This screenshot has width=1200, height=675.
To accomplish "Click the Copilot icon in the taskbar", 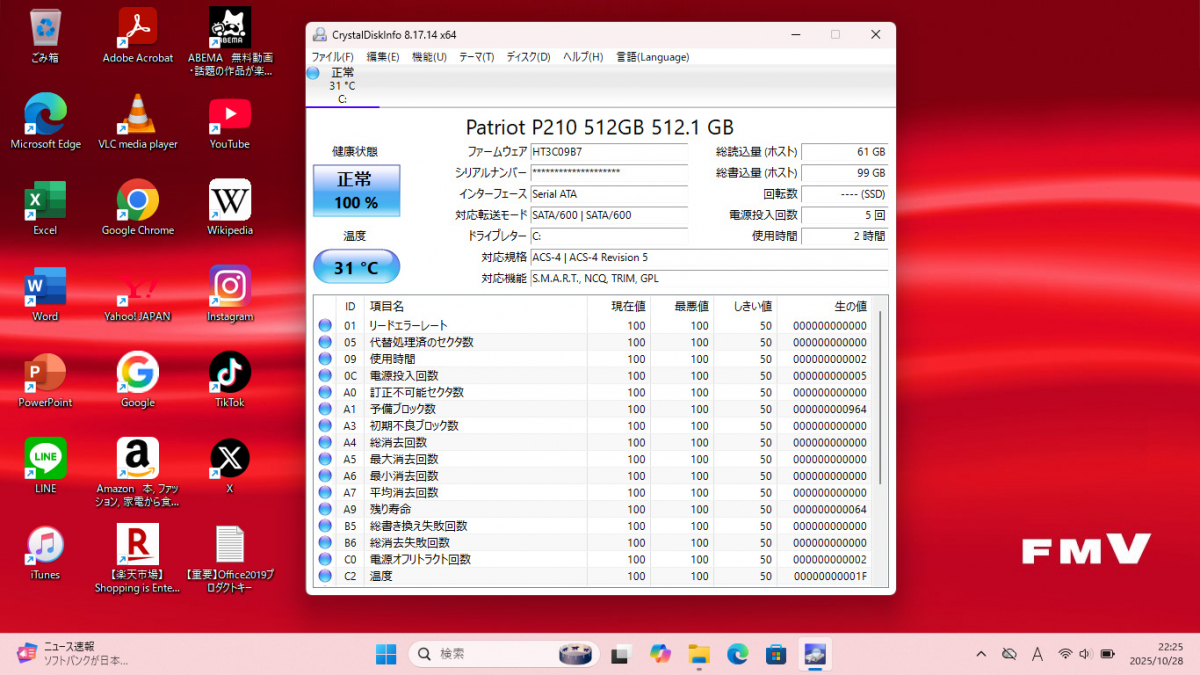I will point(660,654).
